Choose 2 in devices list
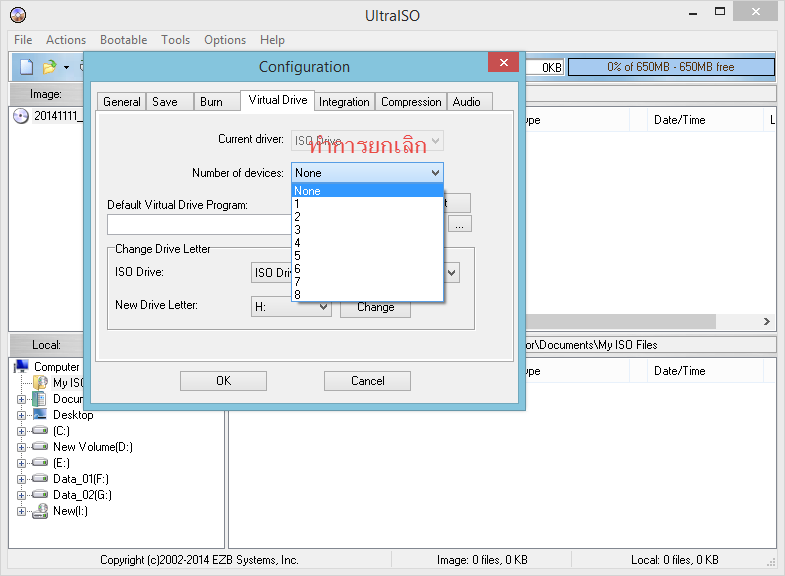The height and width of the screenshot is (576, 785). (367, 217)
